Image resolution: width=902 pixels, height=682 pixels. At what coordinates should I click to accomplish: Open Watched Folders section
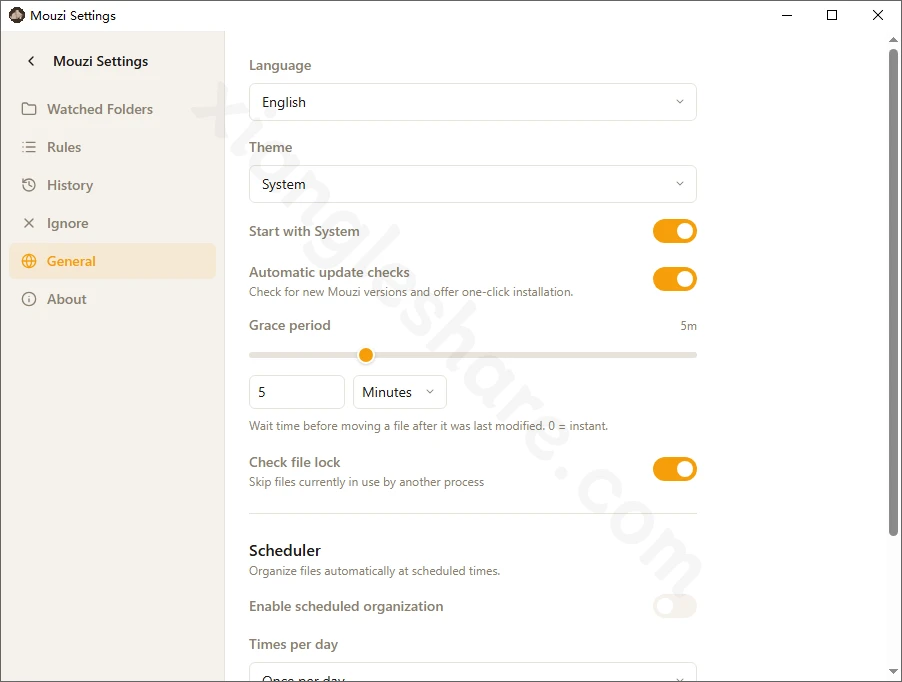click(112, 109)
